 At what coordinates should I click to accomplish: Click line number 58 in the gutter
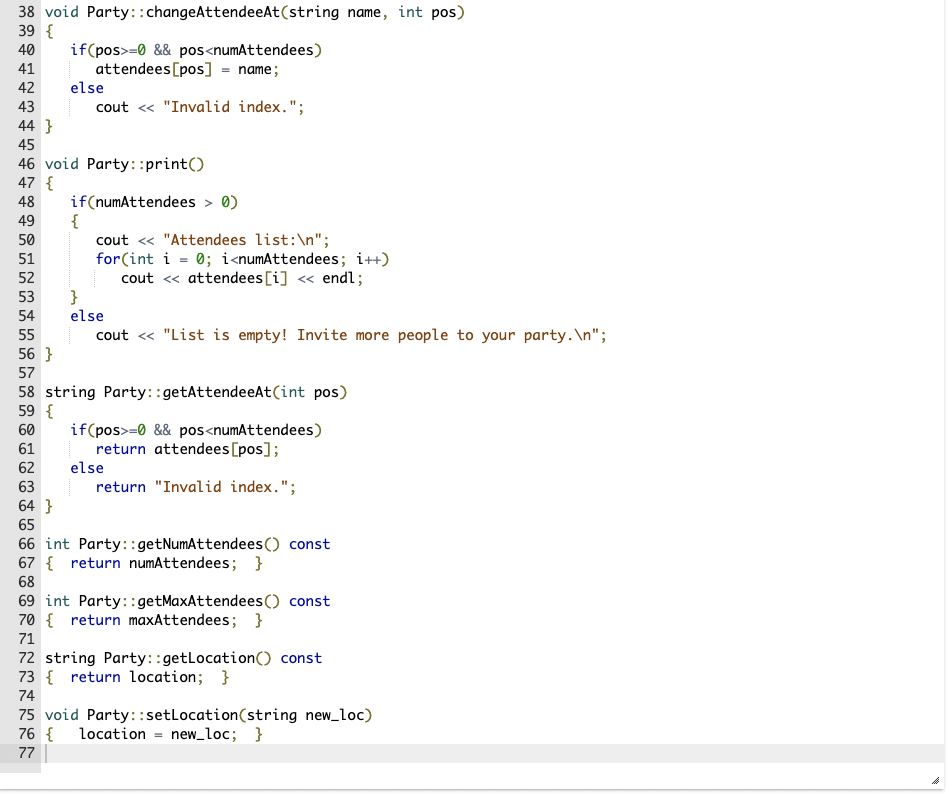pyautogui.click(x=25, y=392)
